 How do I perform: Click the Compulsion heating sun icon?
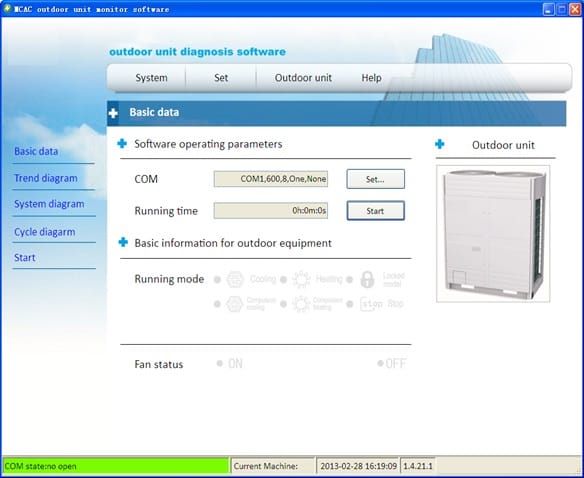pyautogui.click(x=301, y=304)
